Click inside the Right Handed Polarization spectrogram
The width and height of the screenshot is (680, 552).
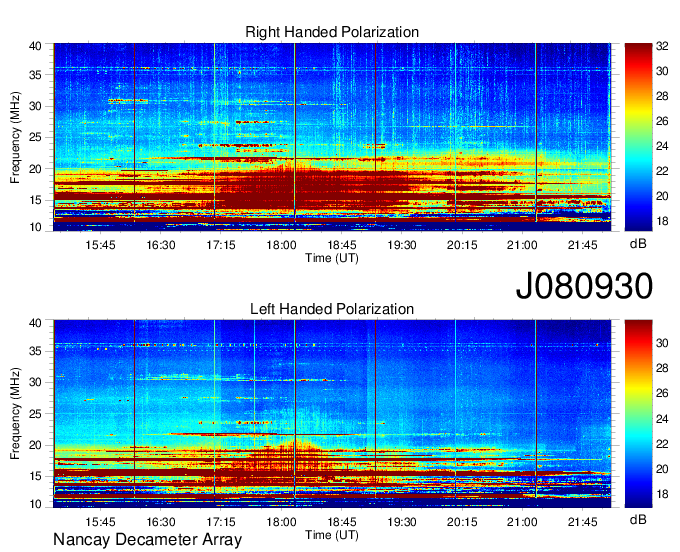[x=332, y=137]
